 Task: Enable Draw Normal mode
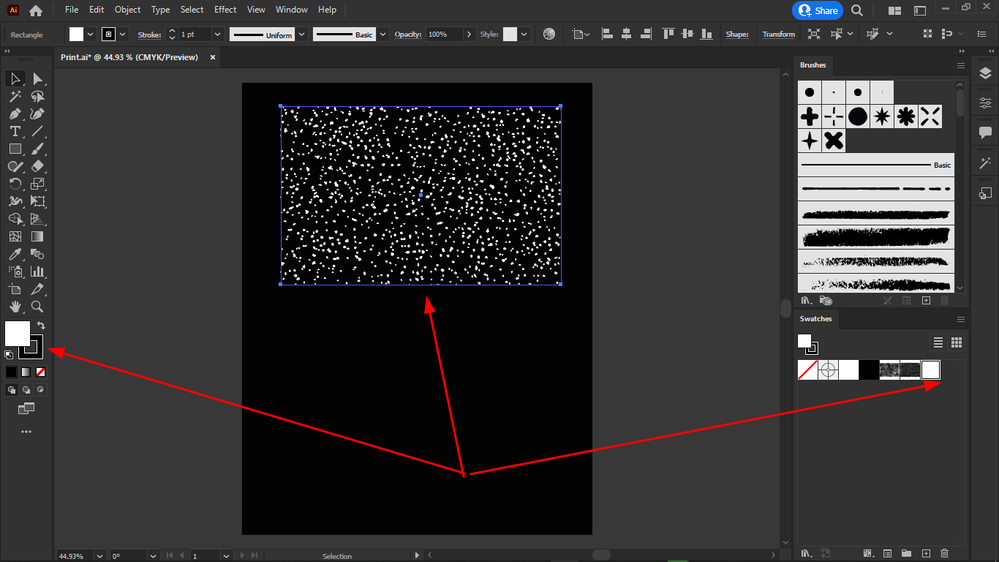pyautogui.click(x=11, y=390)
